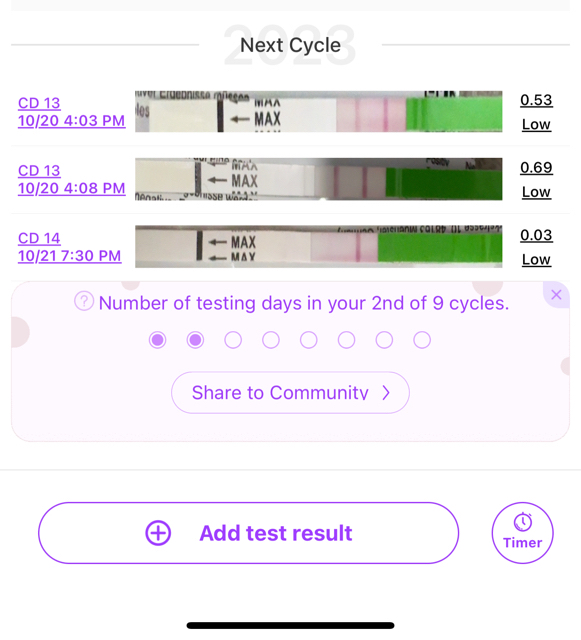
Task: Open the CD 13 10/20 4:03 PM entry
Action: pyautogui.click(x=71, y=112)
